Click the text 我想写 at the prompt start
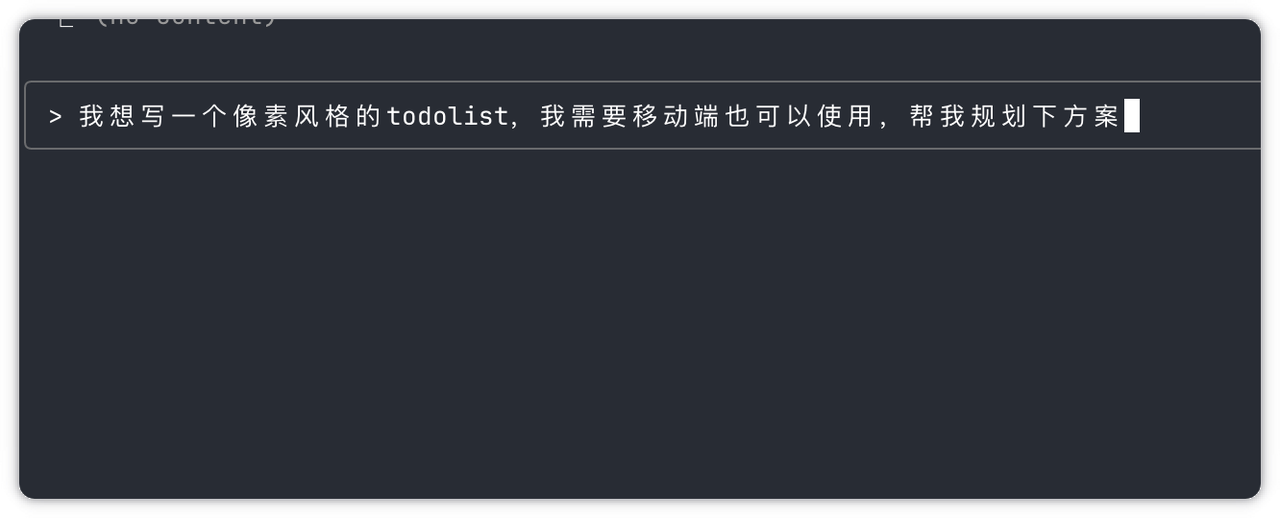The width and height of the screenshot is (1280, 518). pos(122,117)
